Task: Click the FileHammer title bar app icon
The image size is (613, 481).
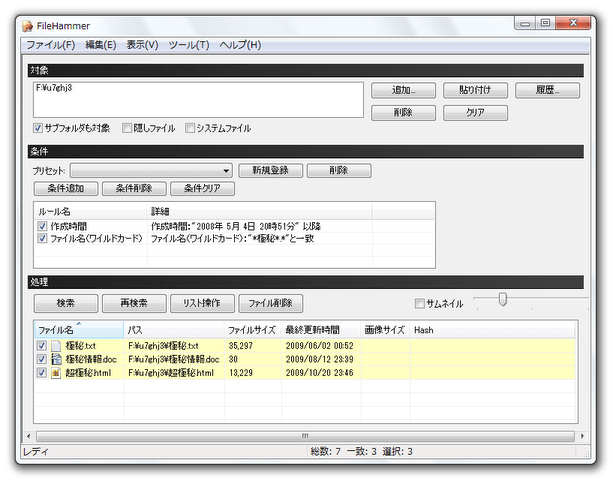Action: coord(27,26)
